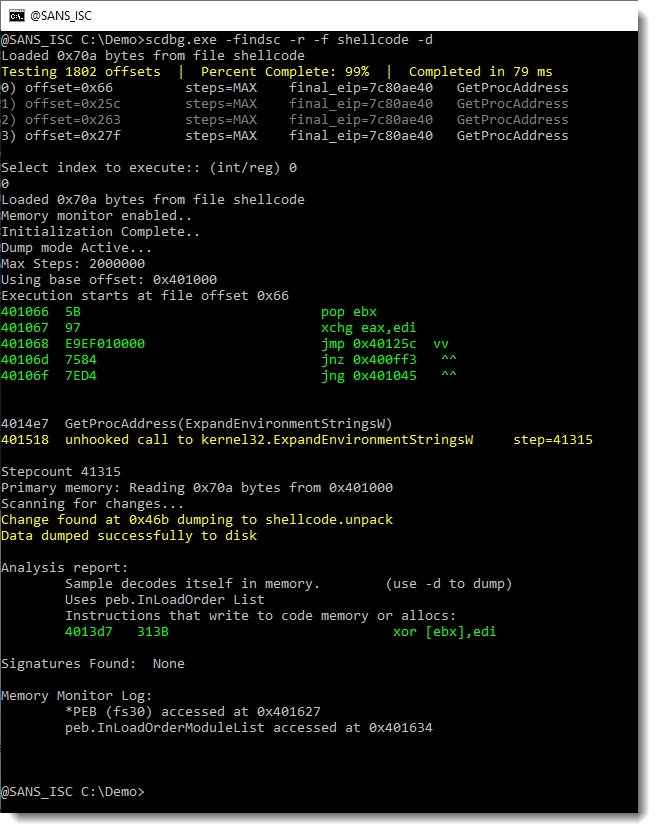
Task: Click the 'unhooked call to kernel32' warning line
Action: pos(268,440)
